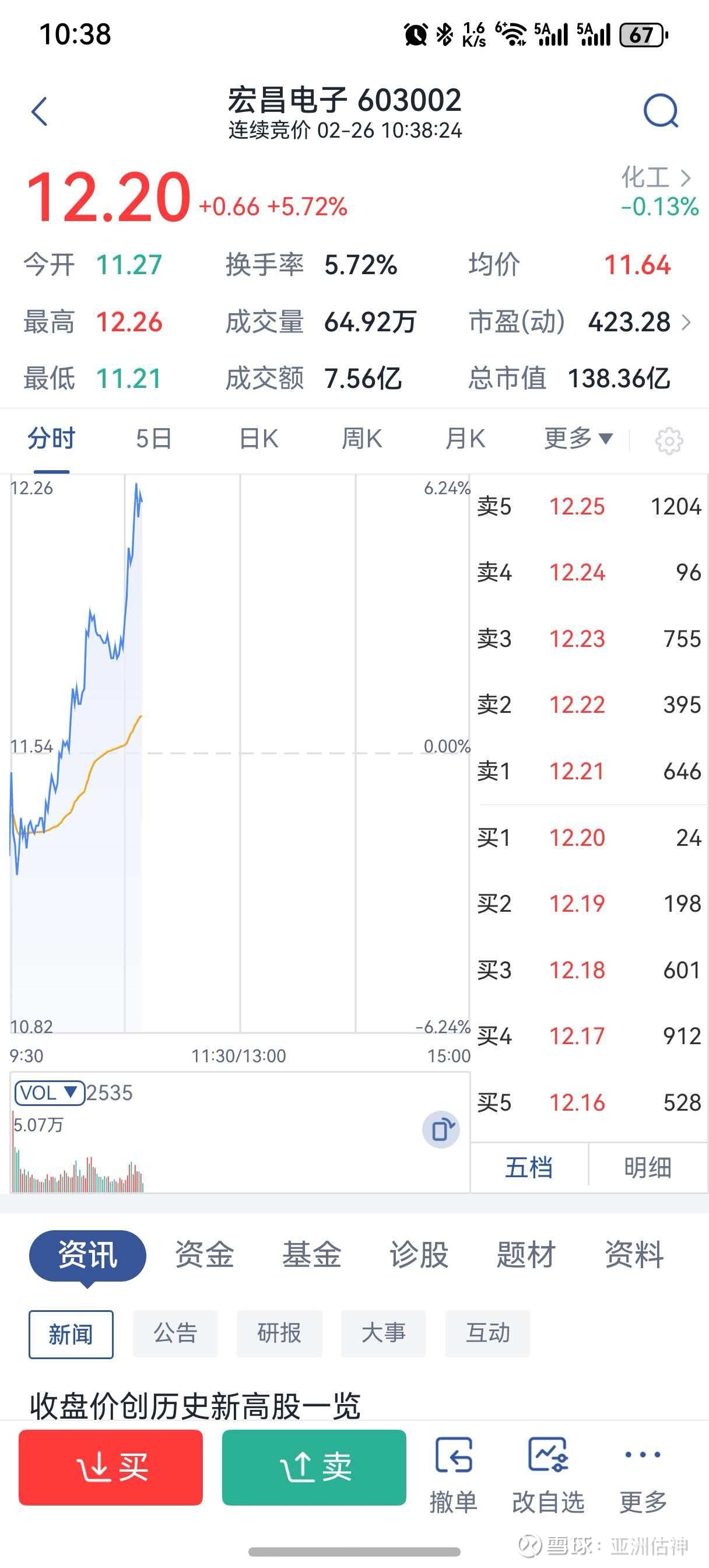Tap the edit watchlist (改自选) icon

coord(547,1473)
